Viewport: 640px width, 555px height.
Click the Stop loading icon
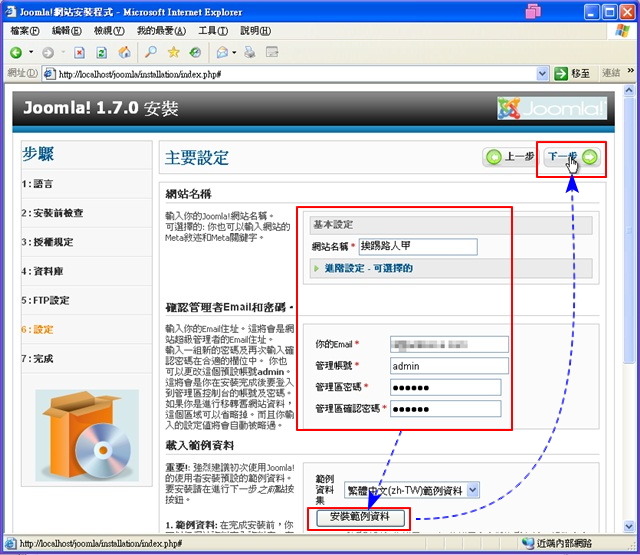coord(79,52)
